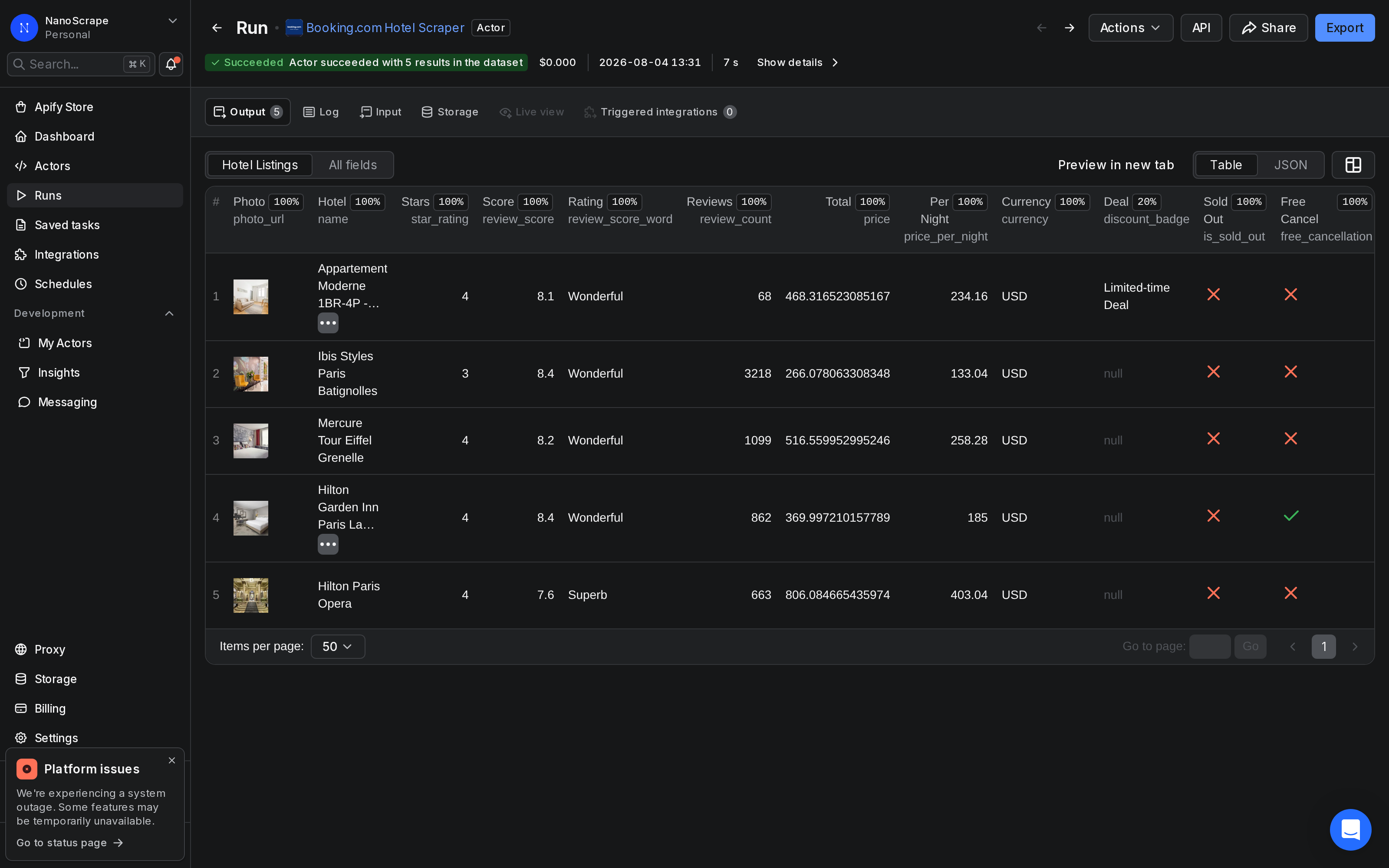
Task: Switch to the Input tab
Action: click(380, 112)
